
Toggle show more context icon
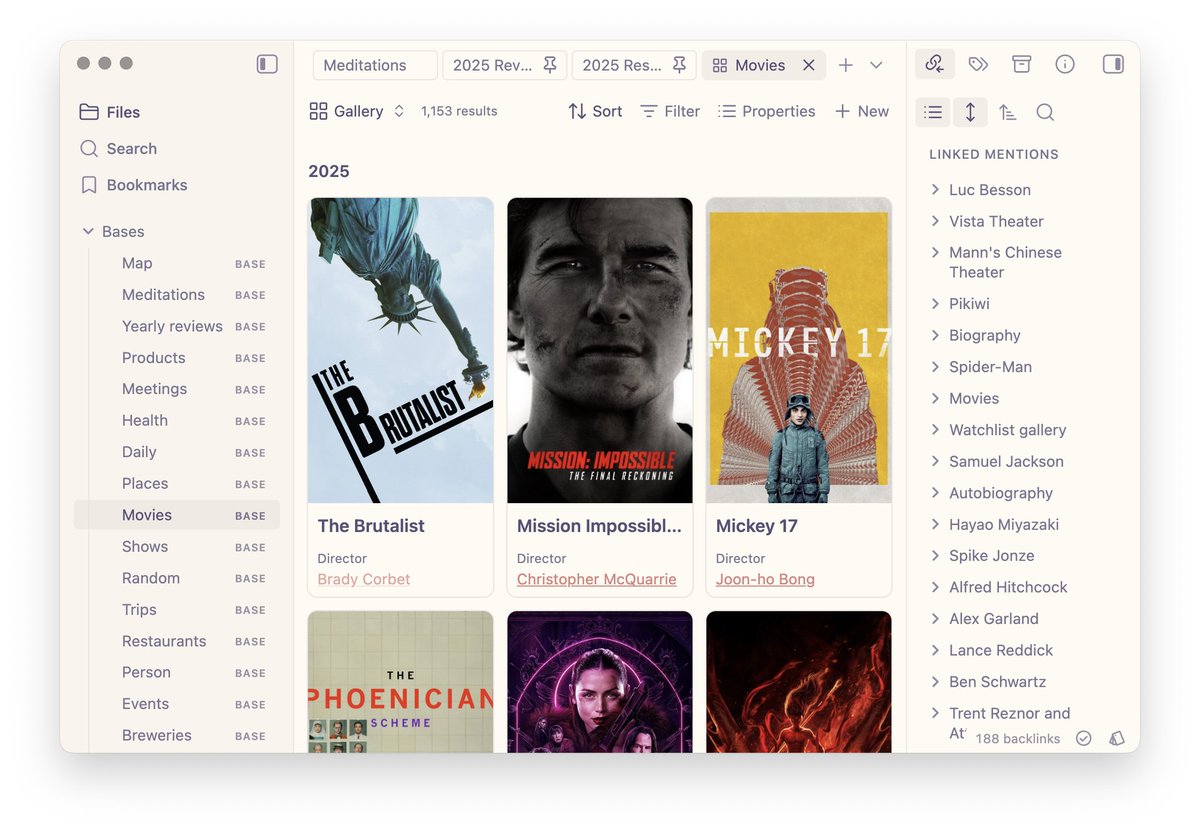tap(970, 112)
